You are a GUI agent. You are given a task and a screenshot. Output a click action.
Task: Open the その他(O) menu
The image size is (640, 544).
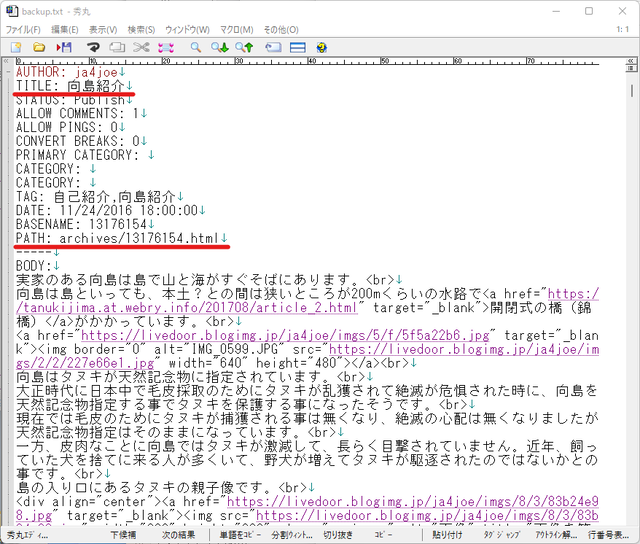pyautogui.click(x=281, y=30)
